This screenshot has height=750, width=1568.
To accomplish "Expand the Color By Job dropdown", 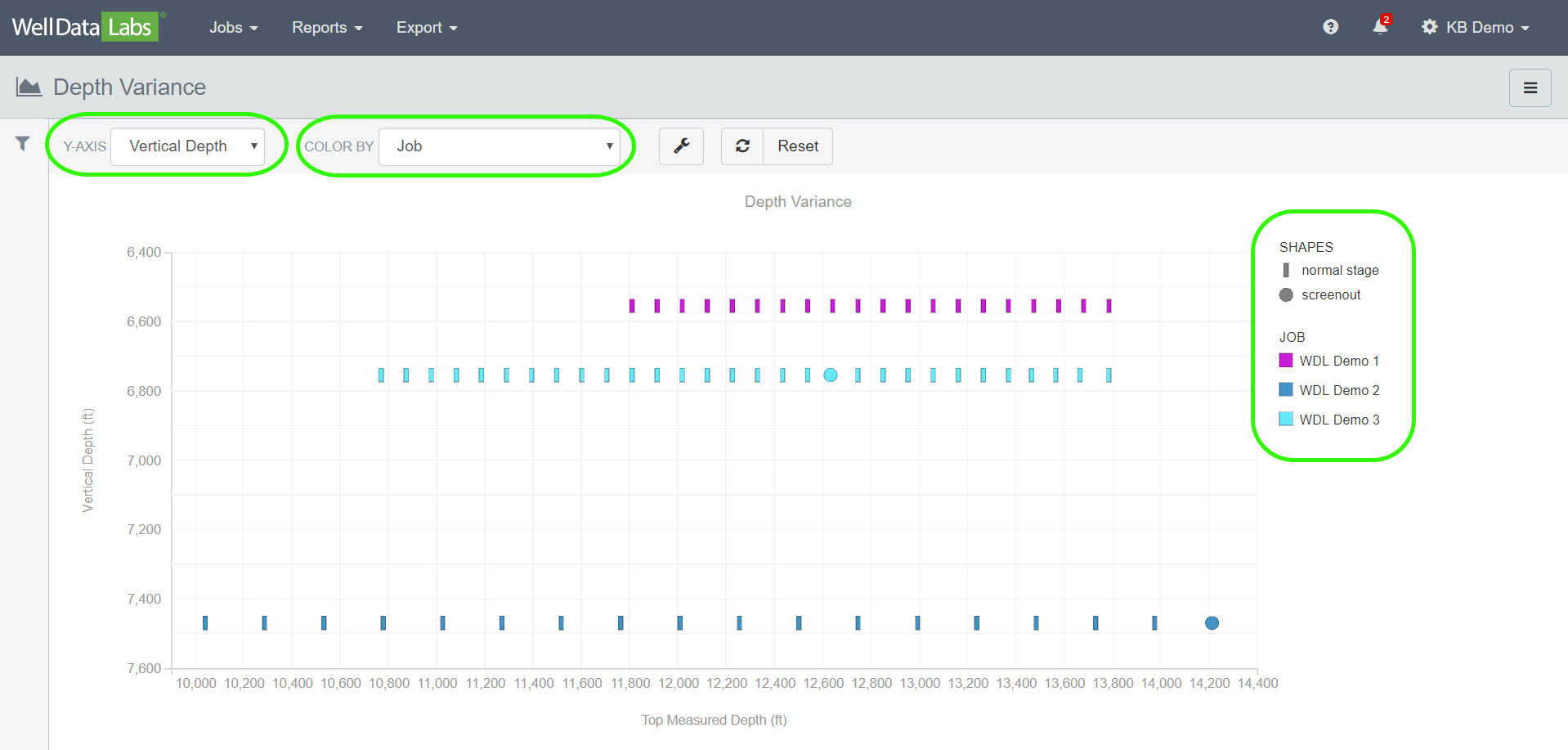I will point(499,146).
